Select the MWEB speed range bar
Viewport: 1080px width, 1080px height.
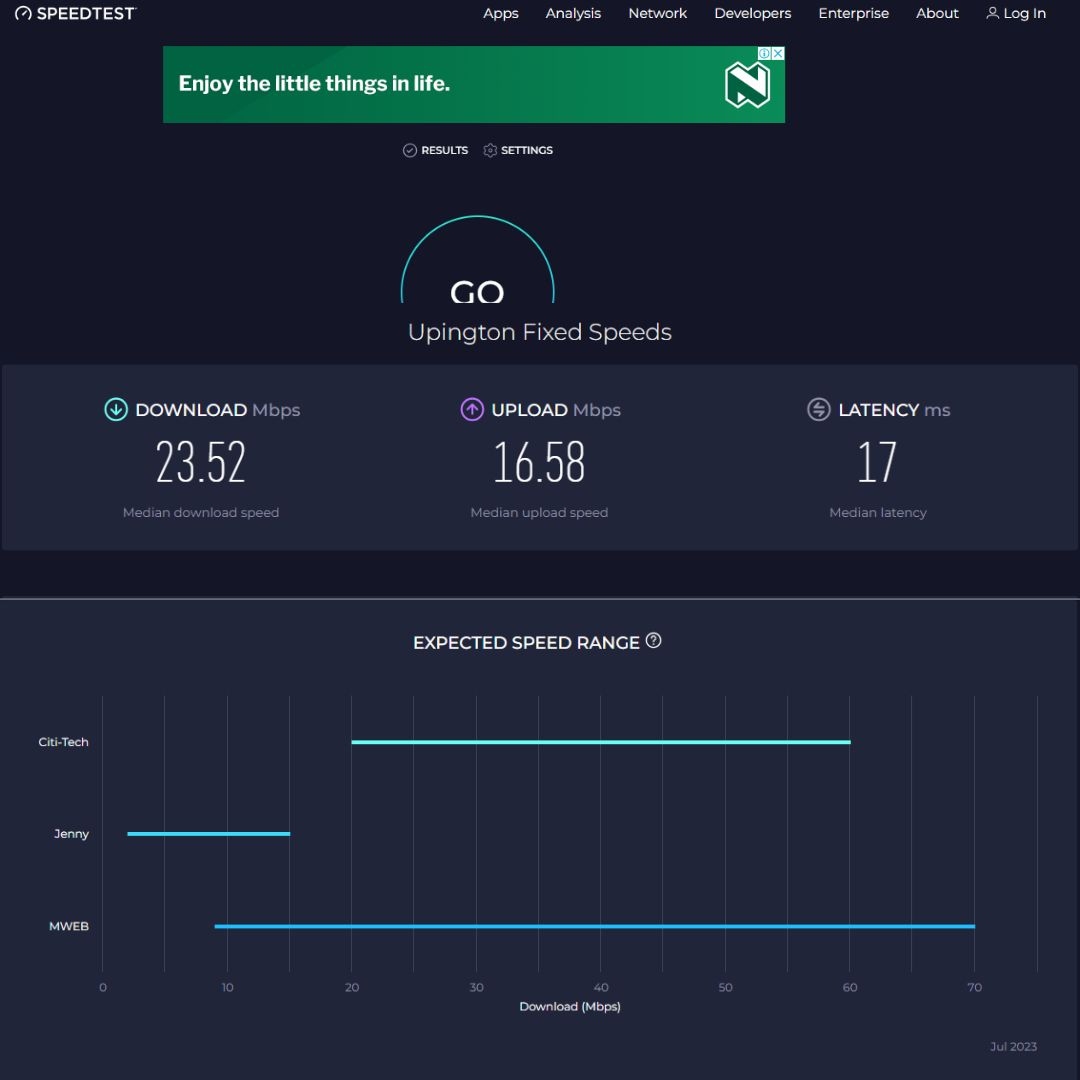point(594,926)
